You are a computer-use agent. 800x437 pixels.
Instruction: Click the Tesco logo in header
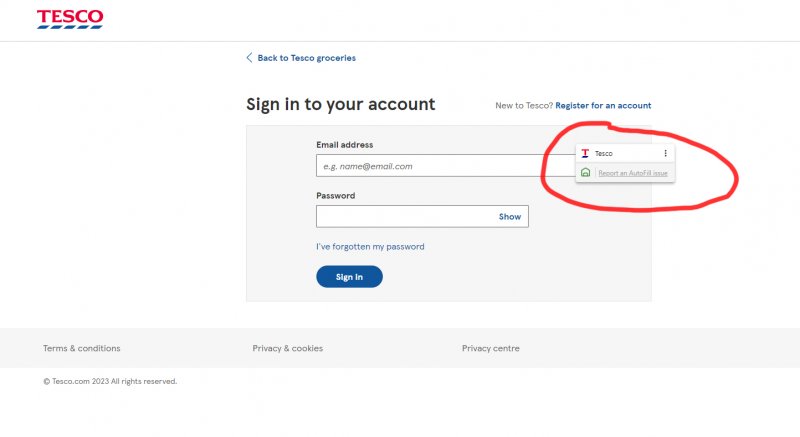[70, 18]
